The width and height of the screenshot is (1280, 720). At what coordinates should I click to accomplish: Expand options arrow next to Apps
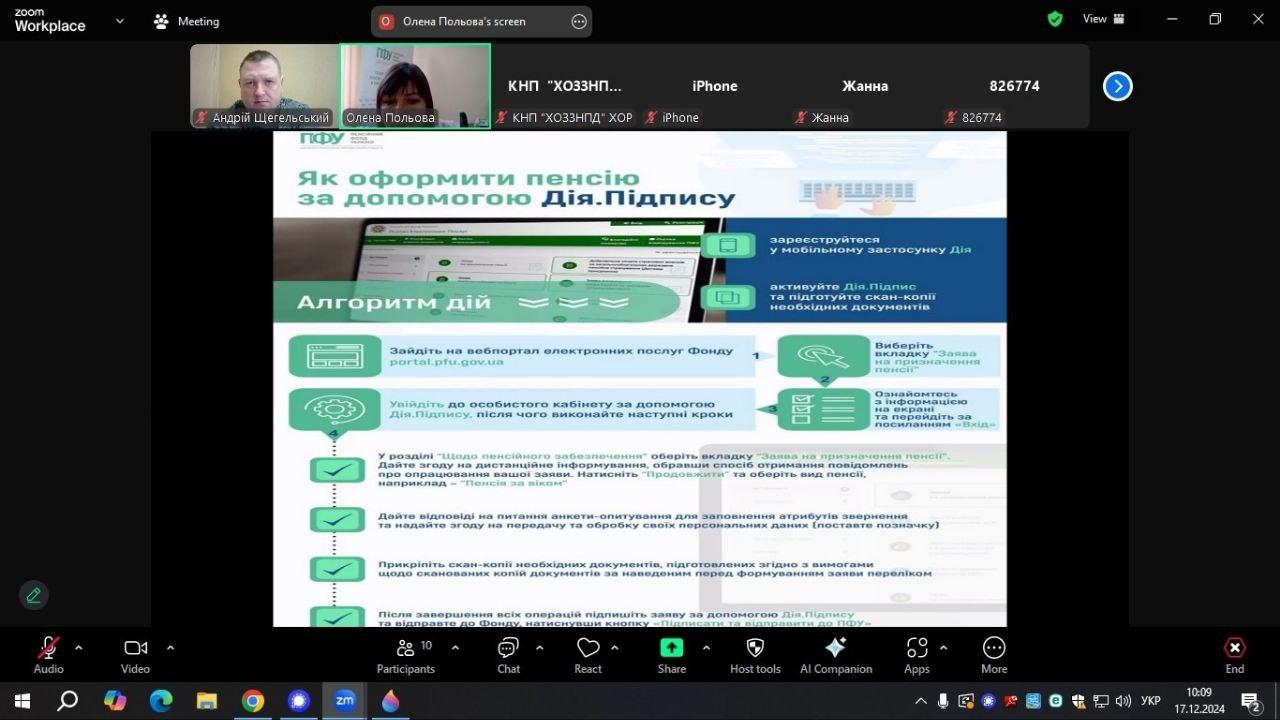click(943, 648)
